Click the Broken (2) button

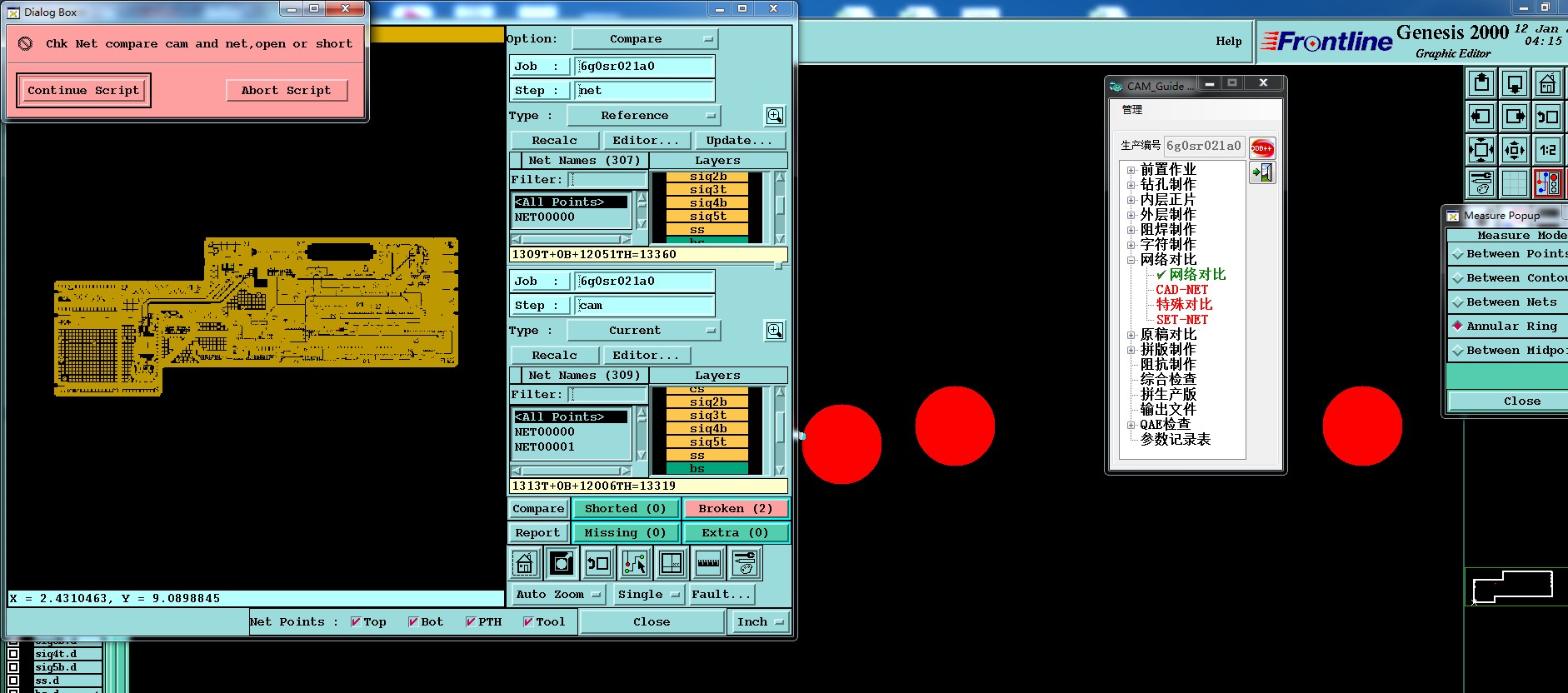[736, 509]
